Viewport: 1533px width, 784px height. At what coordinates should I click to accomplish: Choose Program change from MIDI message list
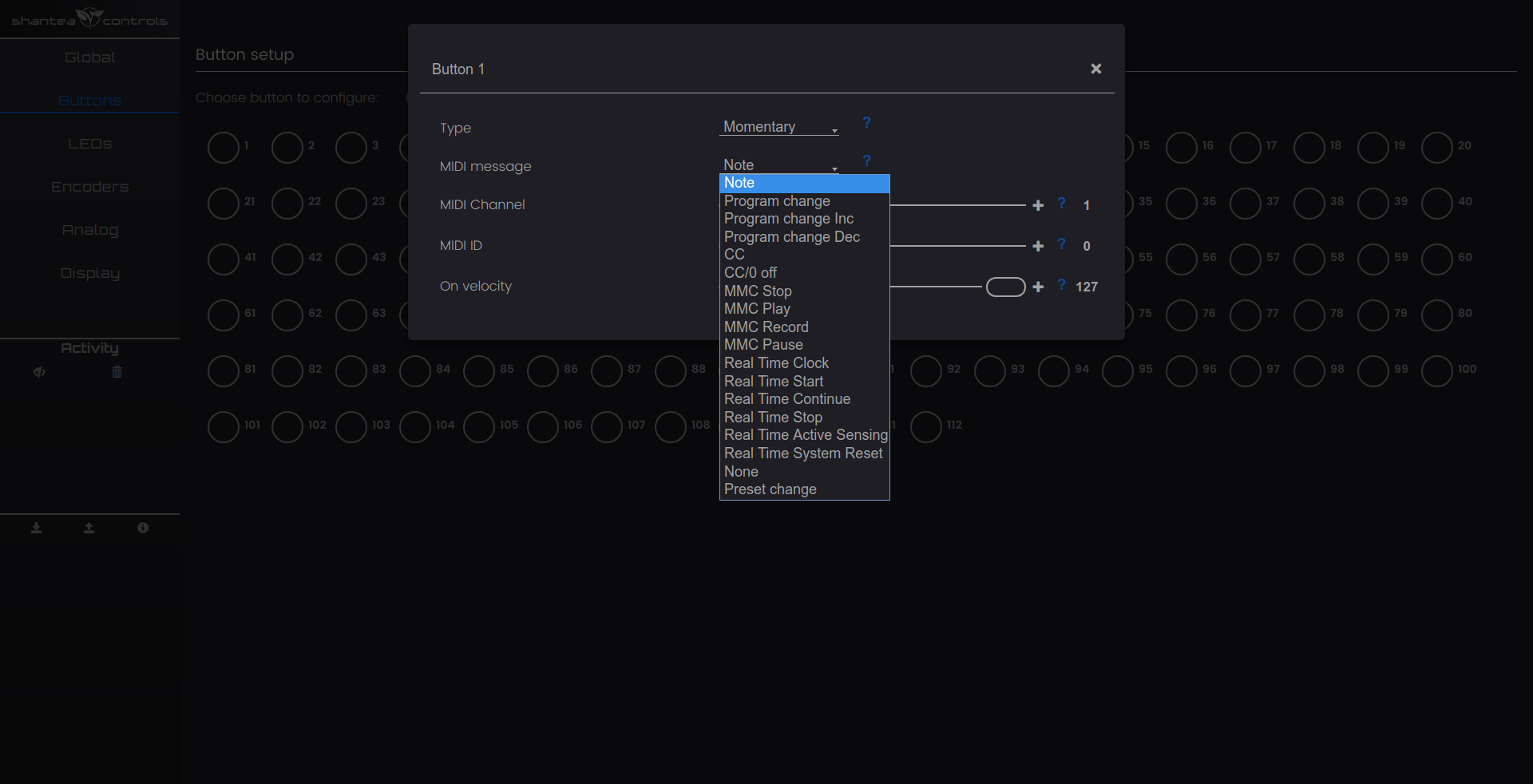[x=804, y=201]
